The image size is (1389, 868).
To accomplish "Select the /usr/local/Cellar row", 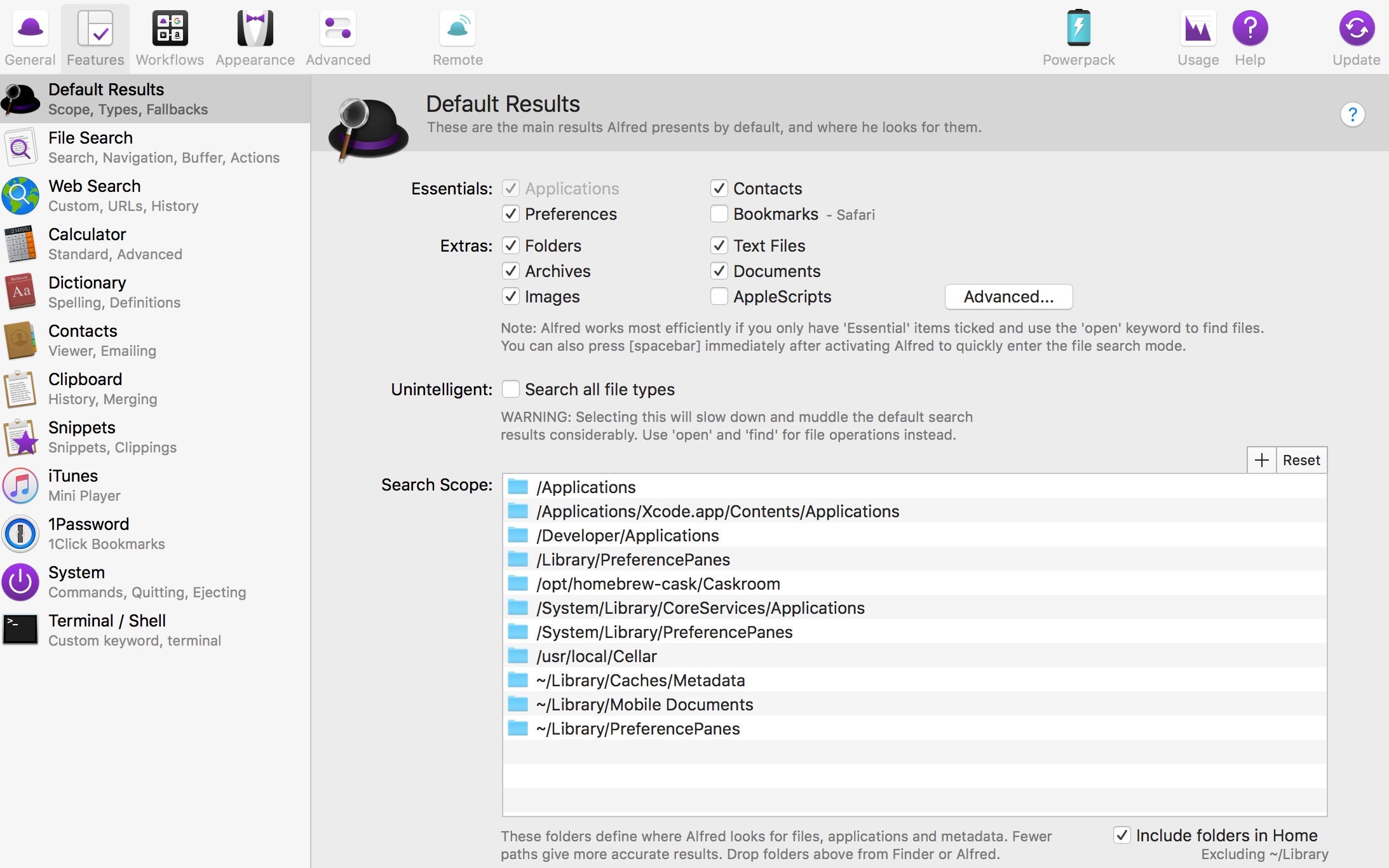I will pos(914,656).
